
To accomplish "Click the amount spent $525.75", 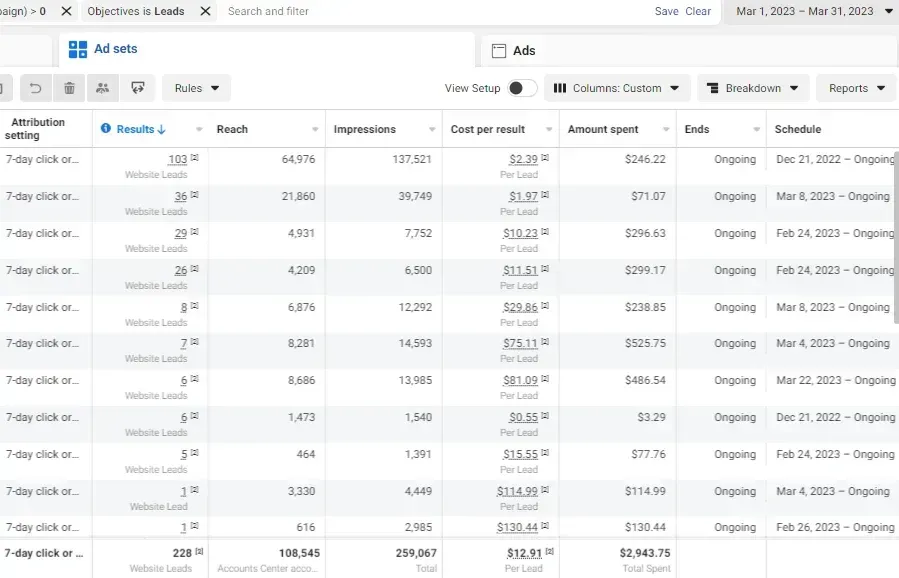I will pyautogui.click(x=645, y=343).
